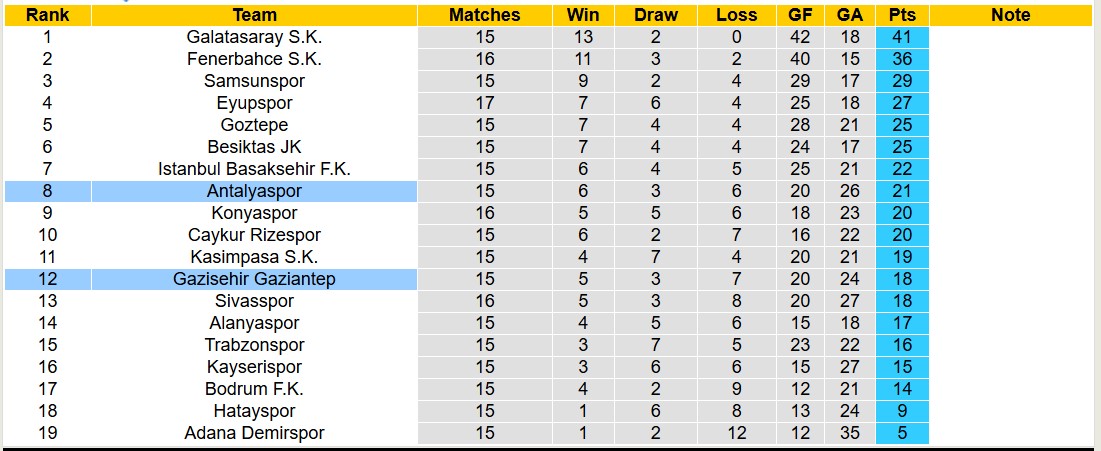The image size is (1101, 451).
Task: Click Adana Demirspor's 5 points cell
Action: pyautogui.click(x=902, y=433)
